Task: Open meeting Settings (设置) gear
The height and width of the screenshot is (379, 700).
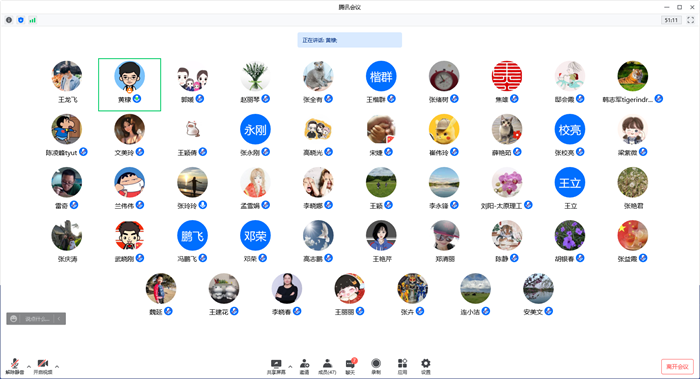Action: 425,367
